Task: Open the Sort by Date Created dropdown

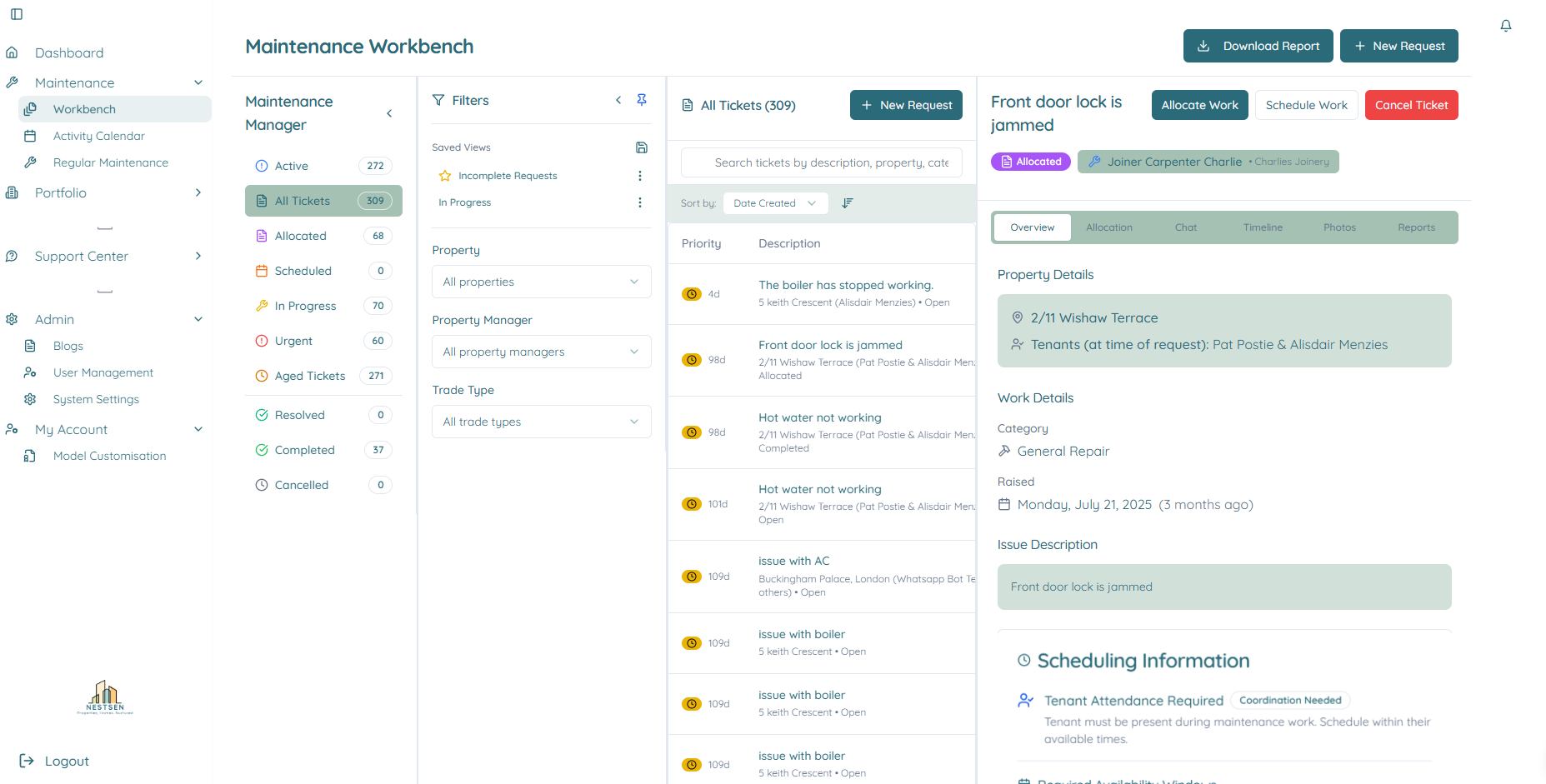Action: [x=774, y=203]
